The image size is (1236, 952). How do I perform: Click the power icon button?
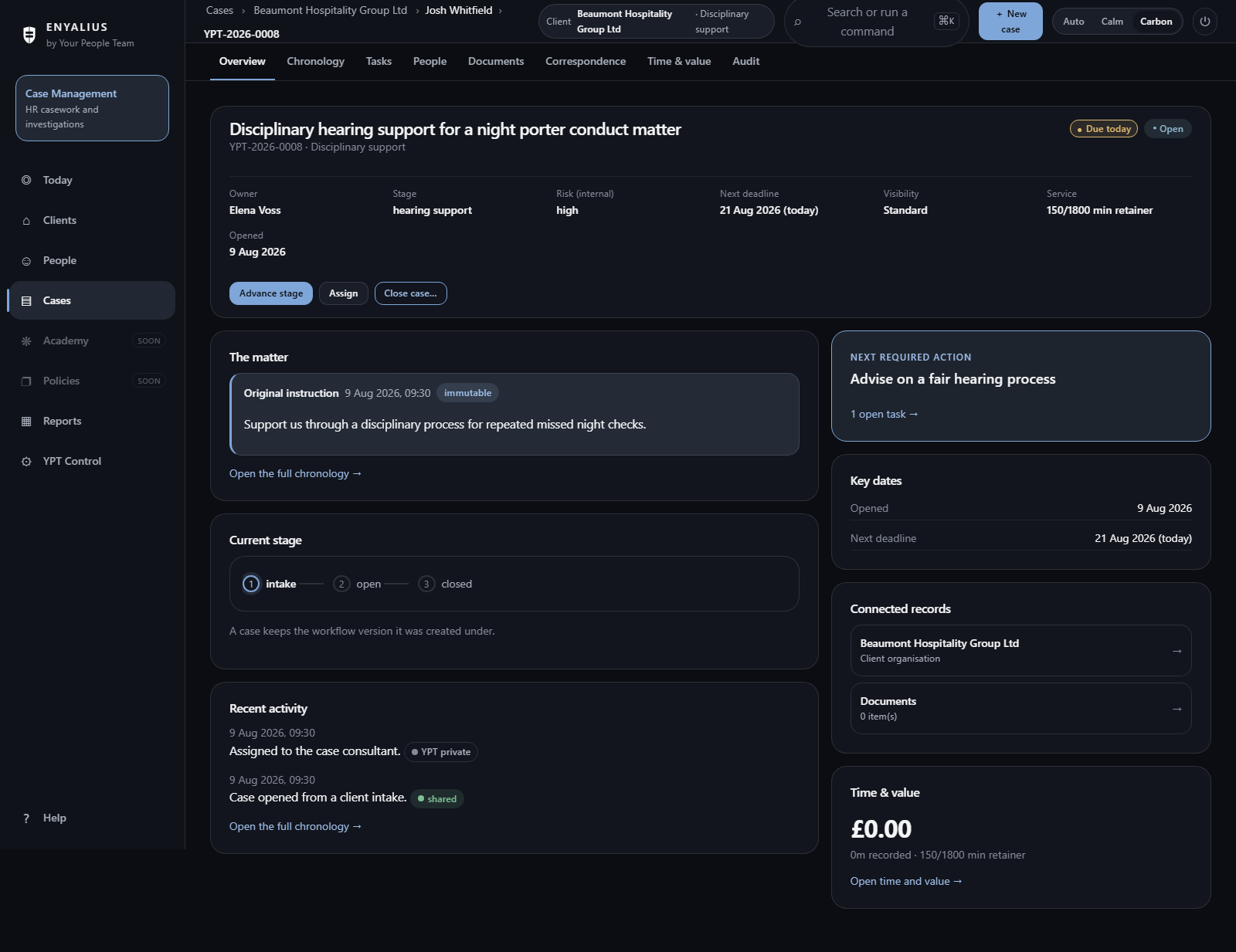[x=1205, y=22]
